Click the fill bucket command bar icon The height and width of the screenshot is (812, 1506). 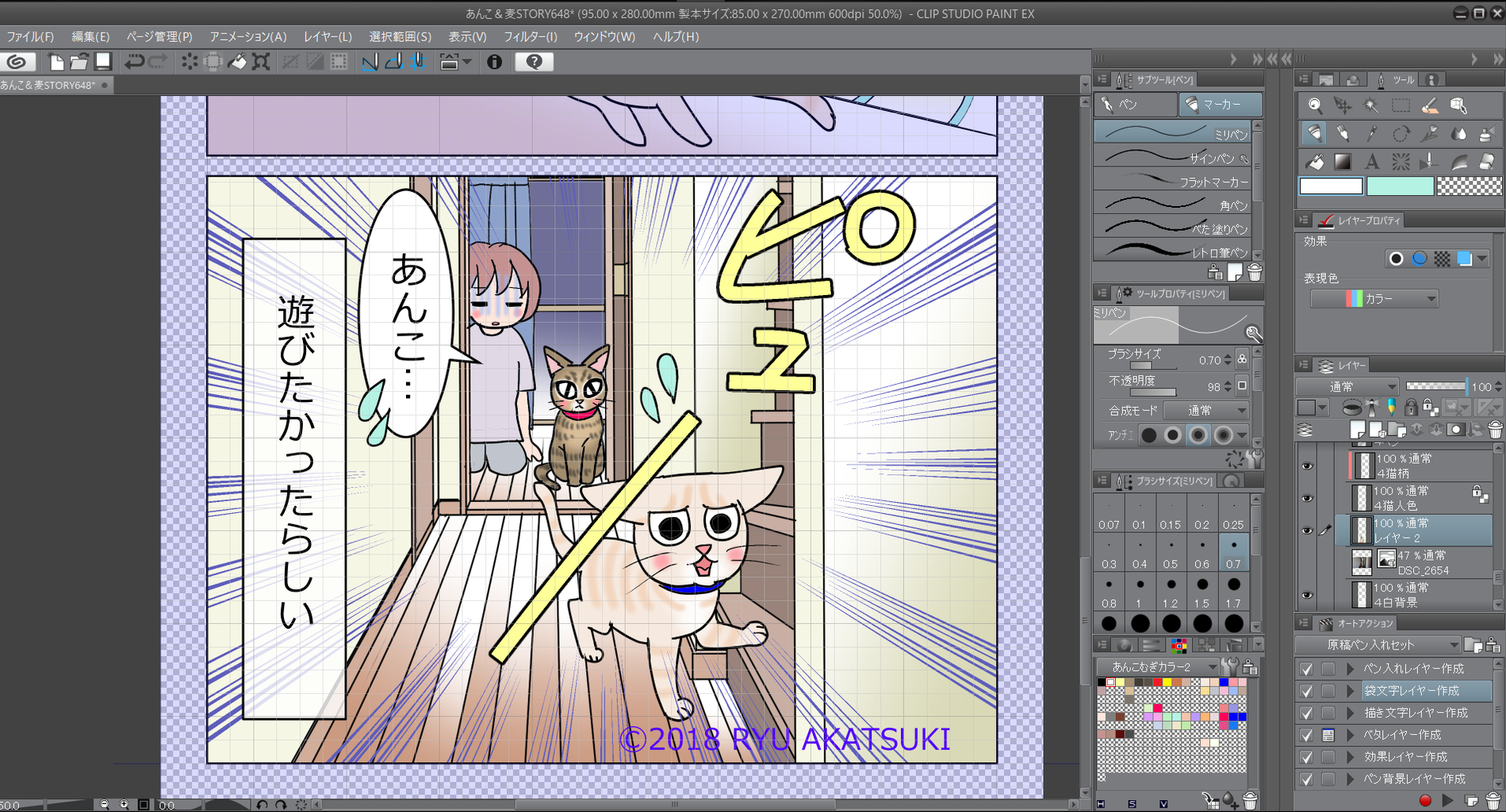(237, 62)
